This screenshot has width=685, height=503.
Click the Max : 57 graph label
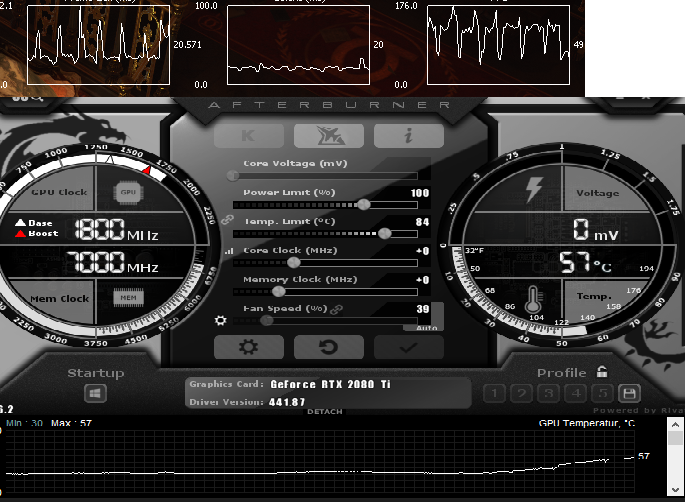pyautogui.click(x=71, y=423)
